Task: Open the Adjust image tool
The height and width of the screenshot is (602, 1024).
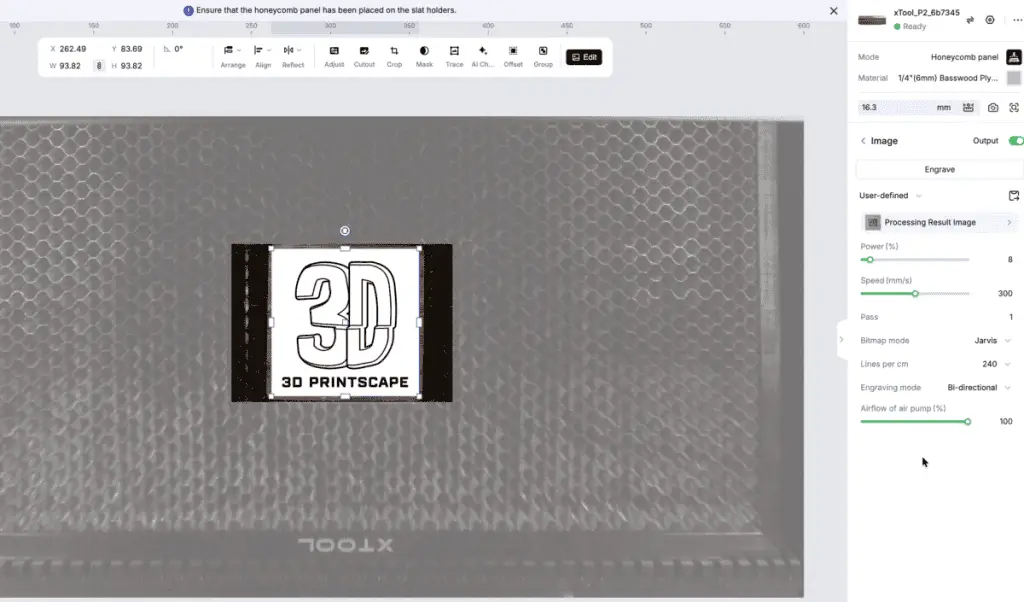Action: (334, 57)
